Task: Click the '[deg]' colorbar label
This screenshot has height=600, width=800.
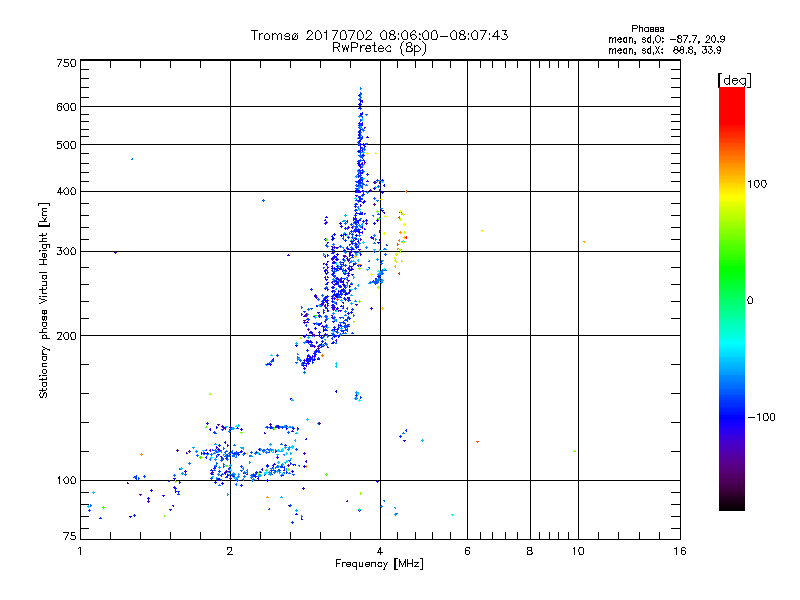Action: pyautogui.click(x=734, y=80)
